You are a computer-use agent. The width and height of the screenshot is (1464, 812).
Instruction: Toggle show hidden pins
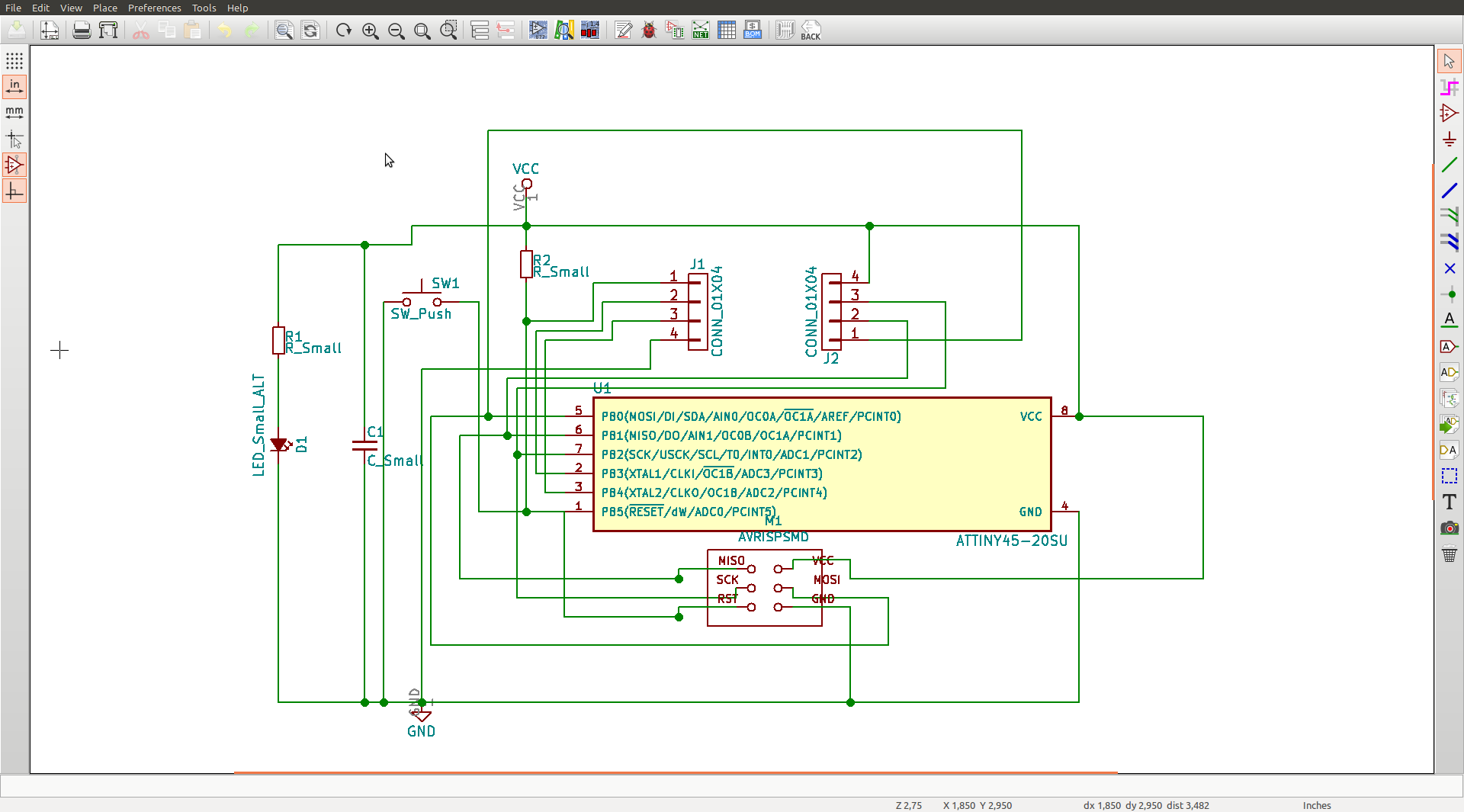pyautogui.click(x=14, y=165)
